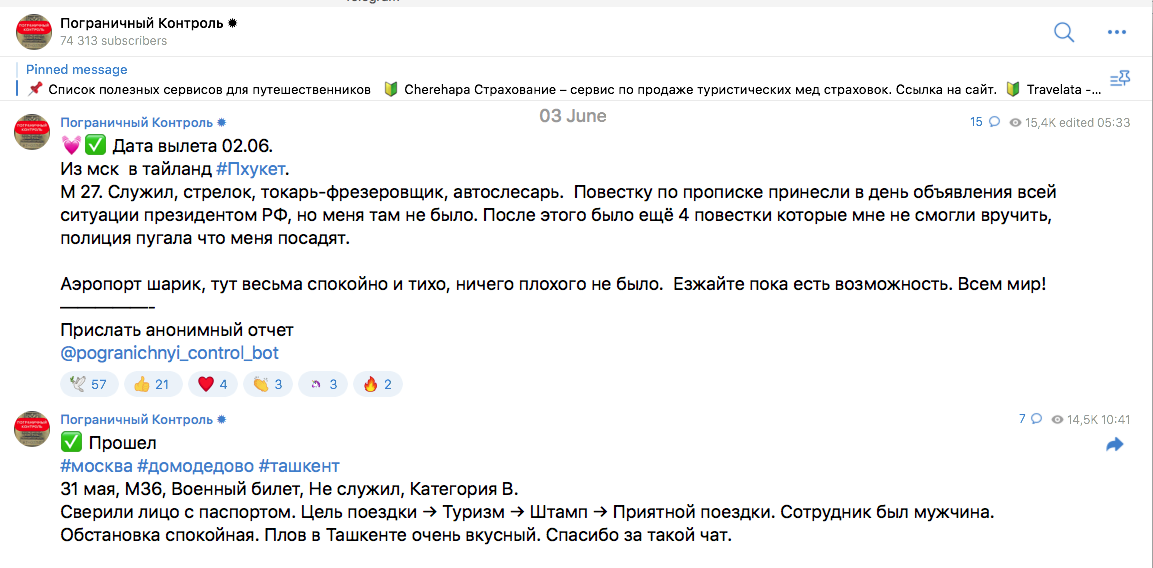Click the #ташкент hashtag

[299, 466]
